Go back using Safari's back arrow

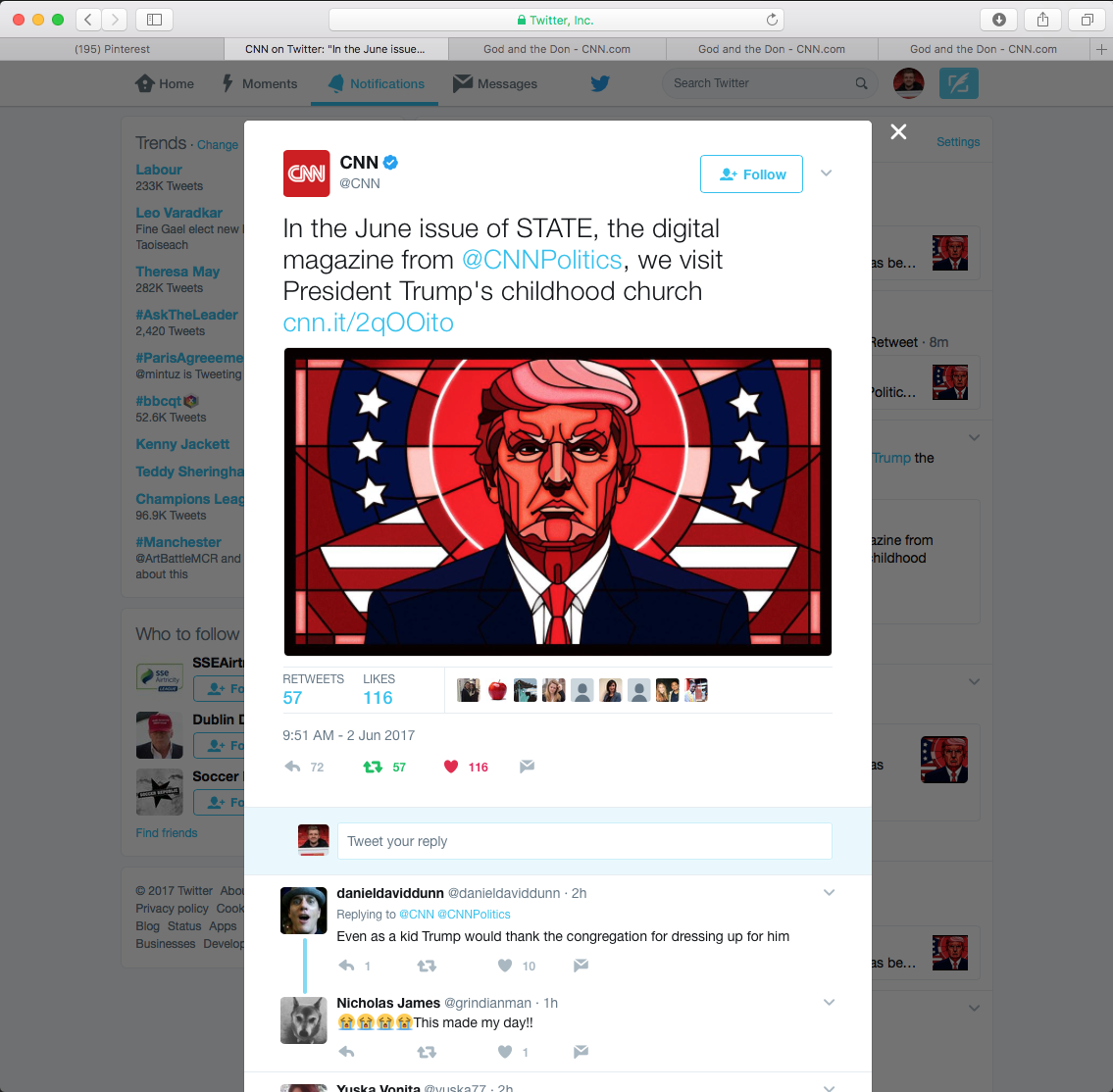88,20
